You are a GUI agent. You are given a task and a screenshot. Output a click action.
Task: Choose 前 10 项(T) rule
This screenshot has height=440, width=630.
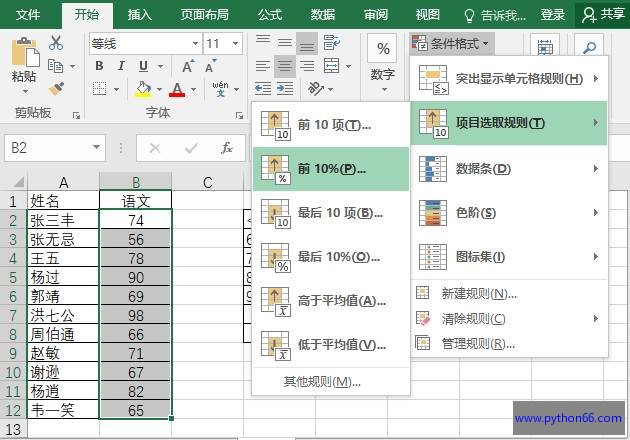click(331, 125)
